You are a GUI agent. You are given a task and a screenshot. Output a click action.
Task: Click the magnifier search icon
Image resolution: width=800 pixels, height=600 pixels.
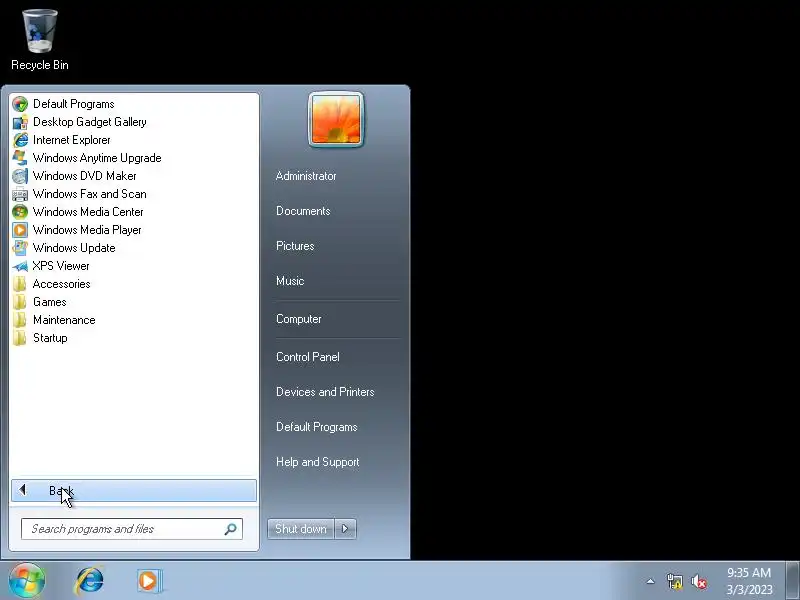[x=231, y=529]
